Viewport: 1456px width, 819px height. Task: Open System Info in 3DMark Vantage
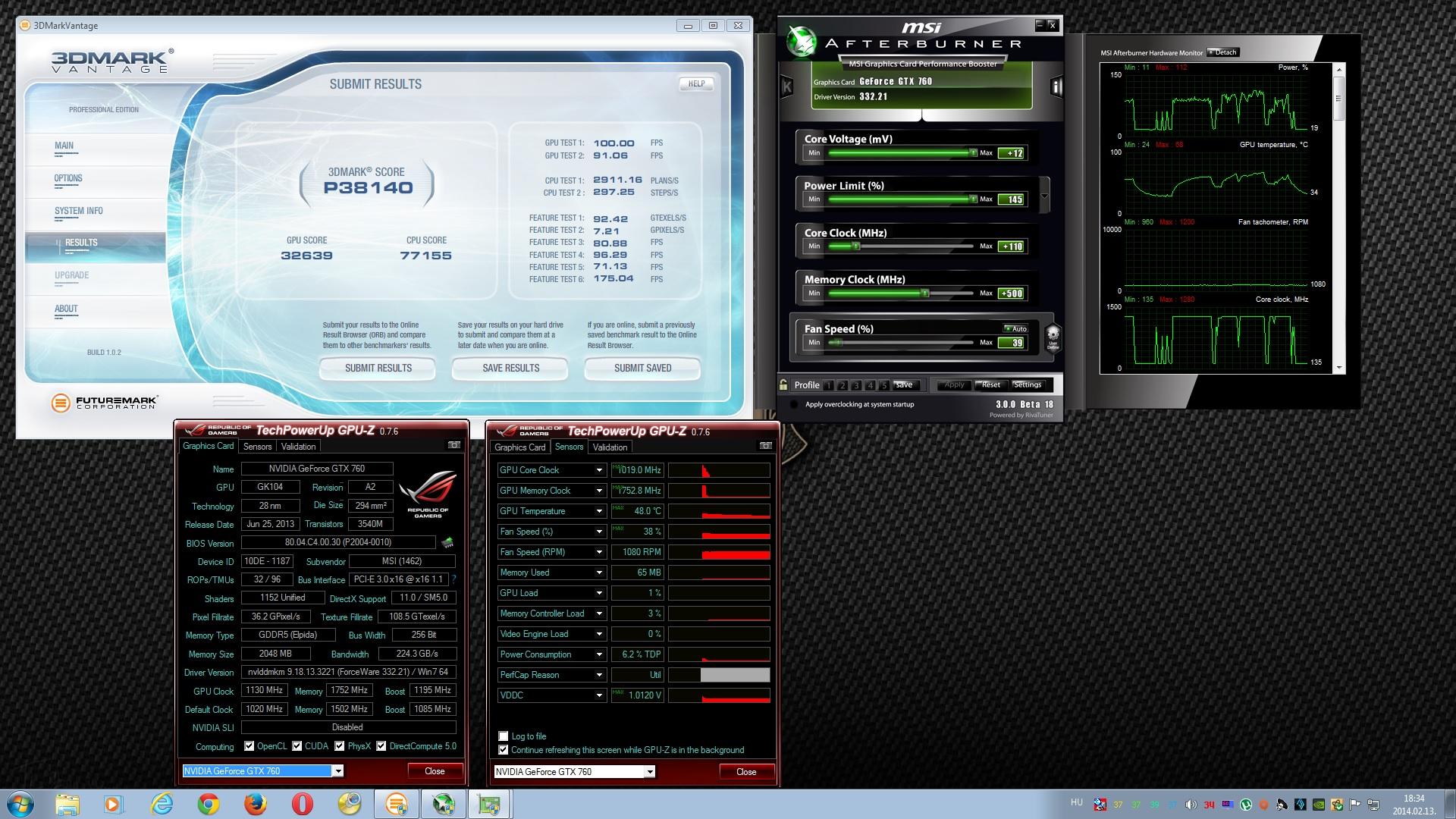coord(79,211)
